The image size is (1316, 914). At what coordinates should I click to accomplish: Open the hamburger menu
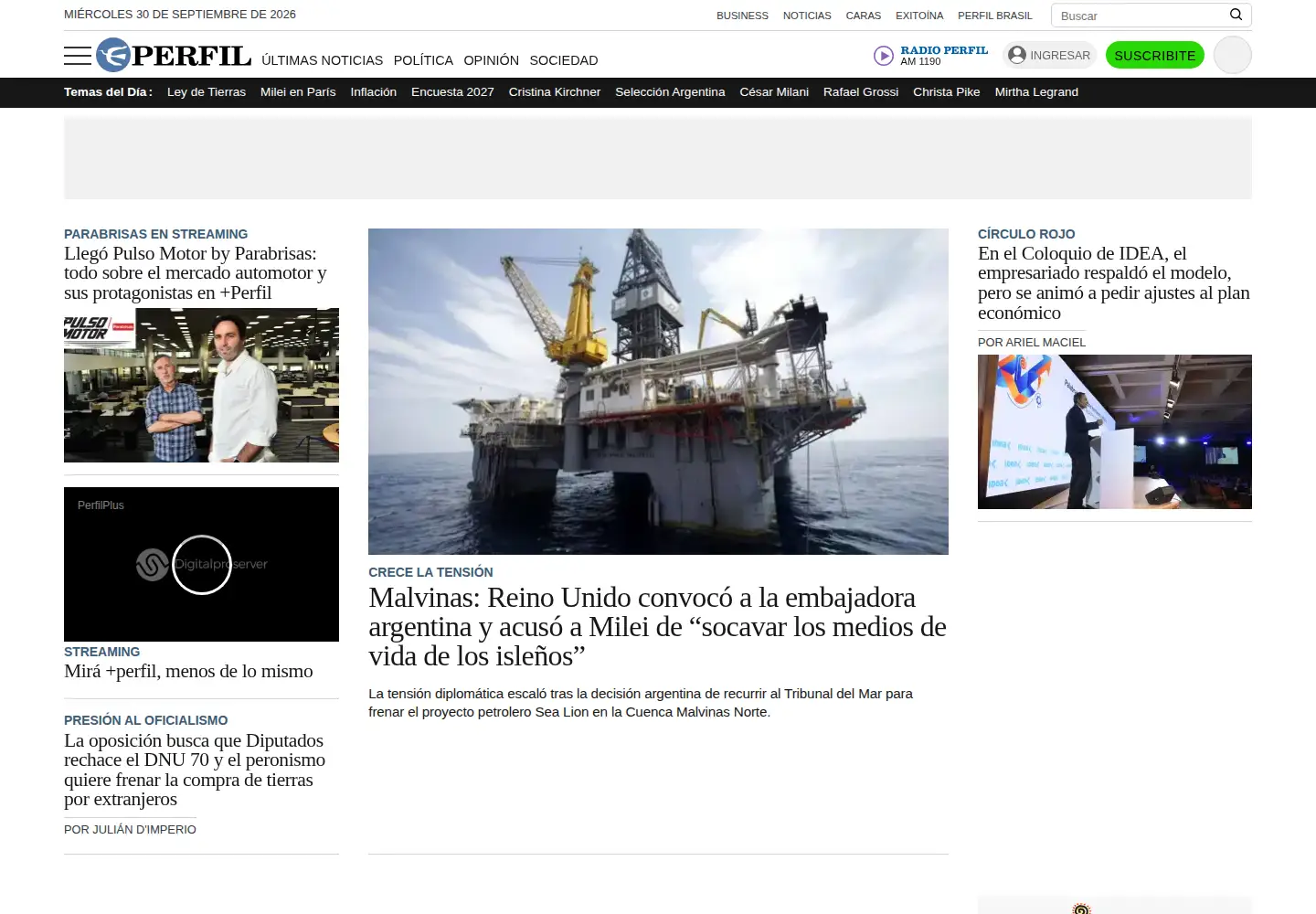(x=78, y=56)
